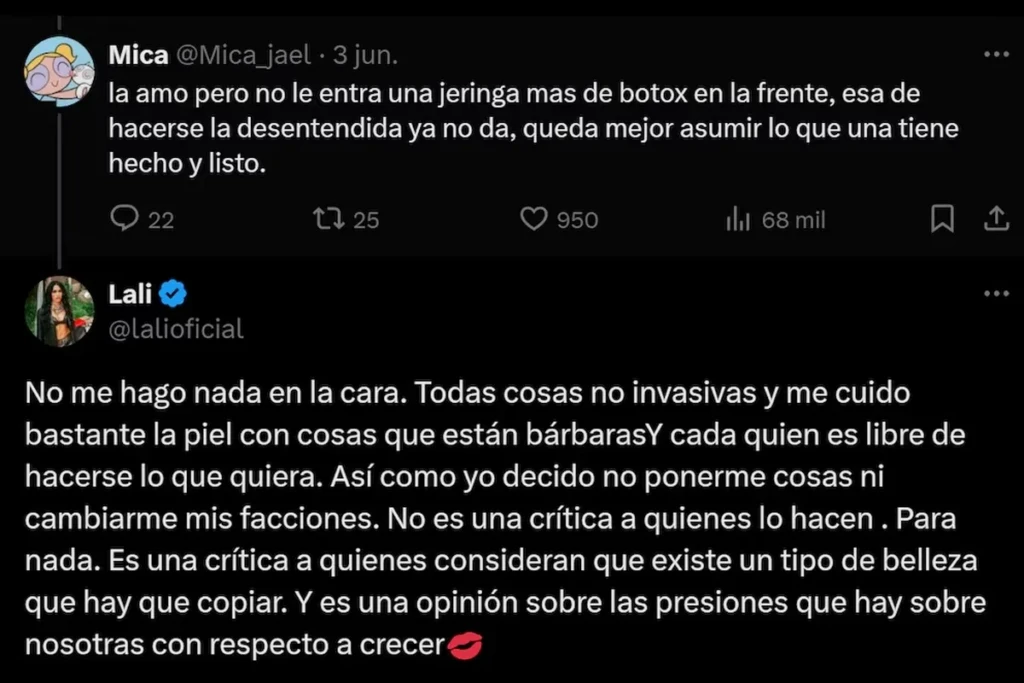Open the @lalioficial handle link

175,329
